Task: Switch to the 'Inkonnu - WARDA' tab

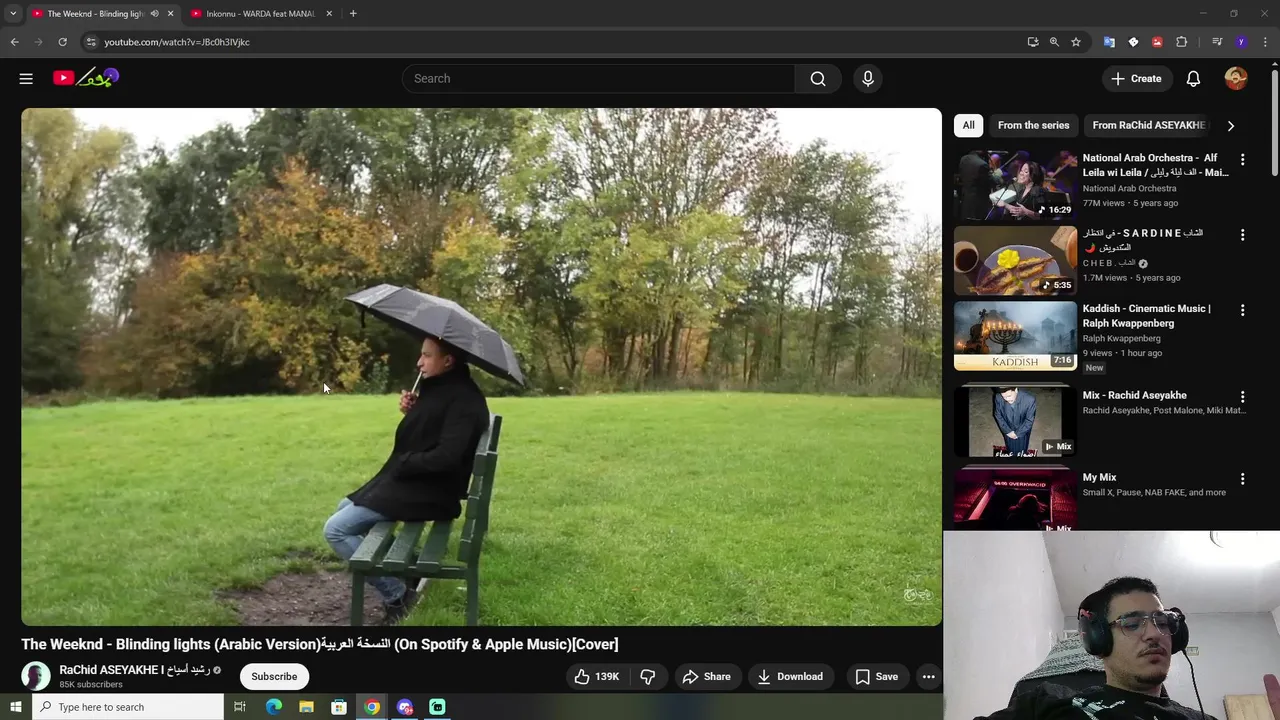Action: coord(260,13)
